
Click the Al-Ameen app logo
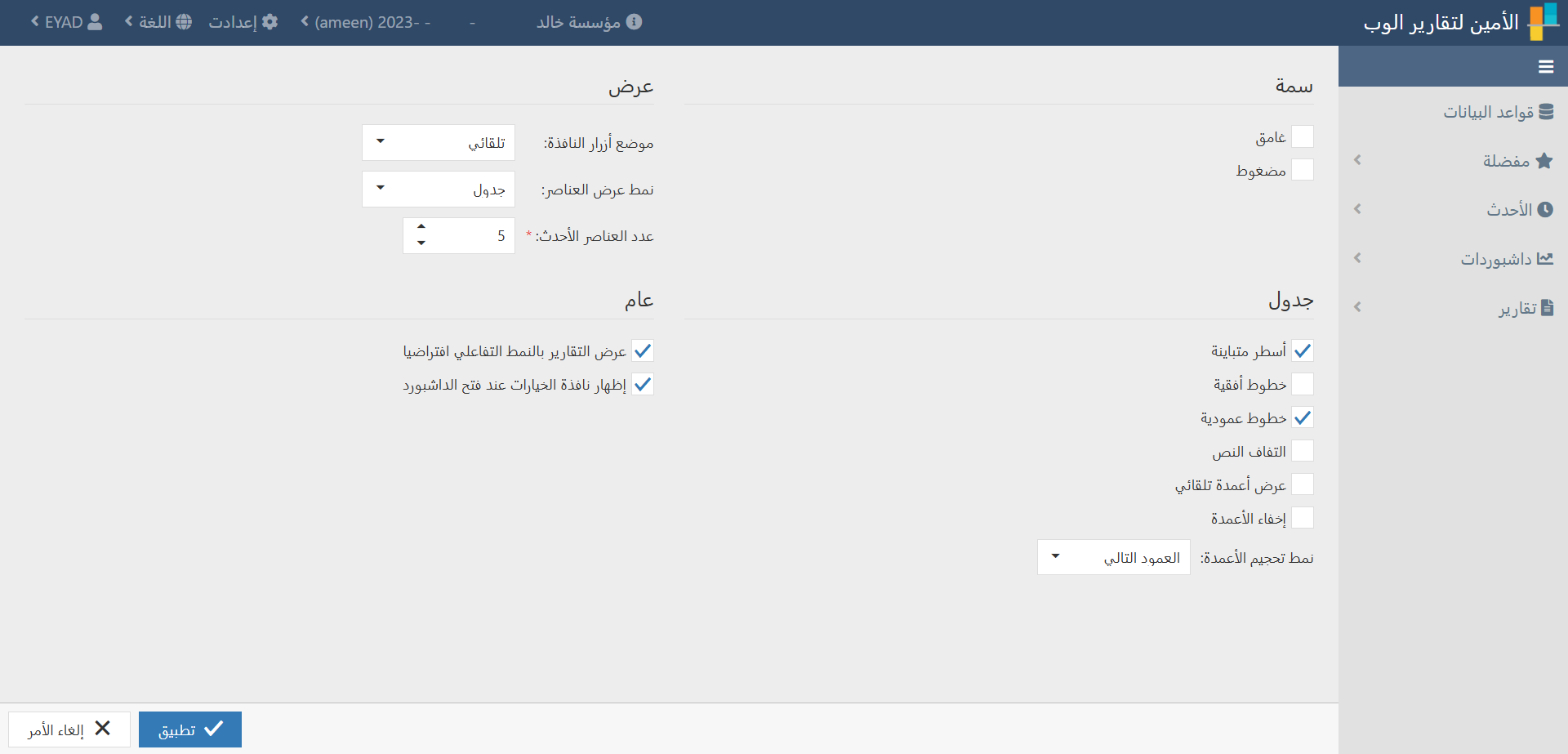click(x=1543, y=22)
